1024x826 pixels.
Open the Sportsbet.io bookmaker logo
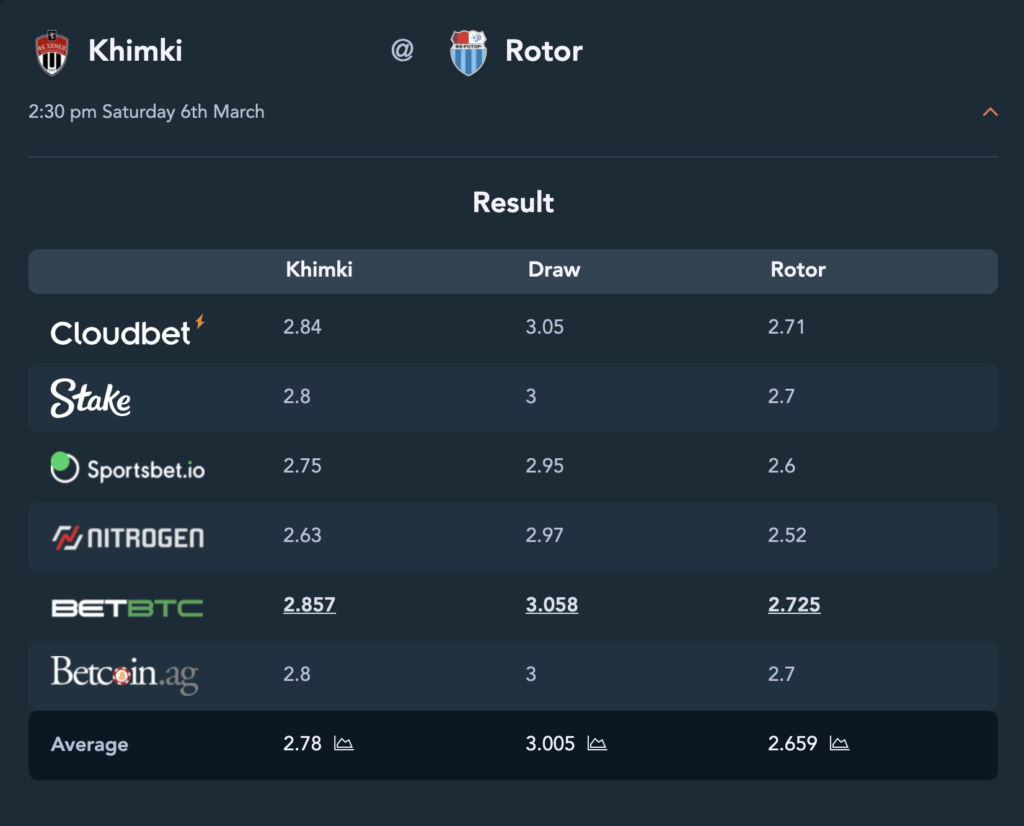127,468
